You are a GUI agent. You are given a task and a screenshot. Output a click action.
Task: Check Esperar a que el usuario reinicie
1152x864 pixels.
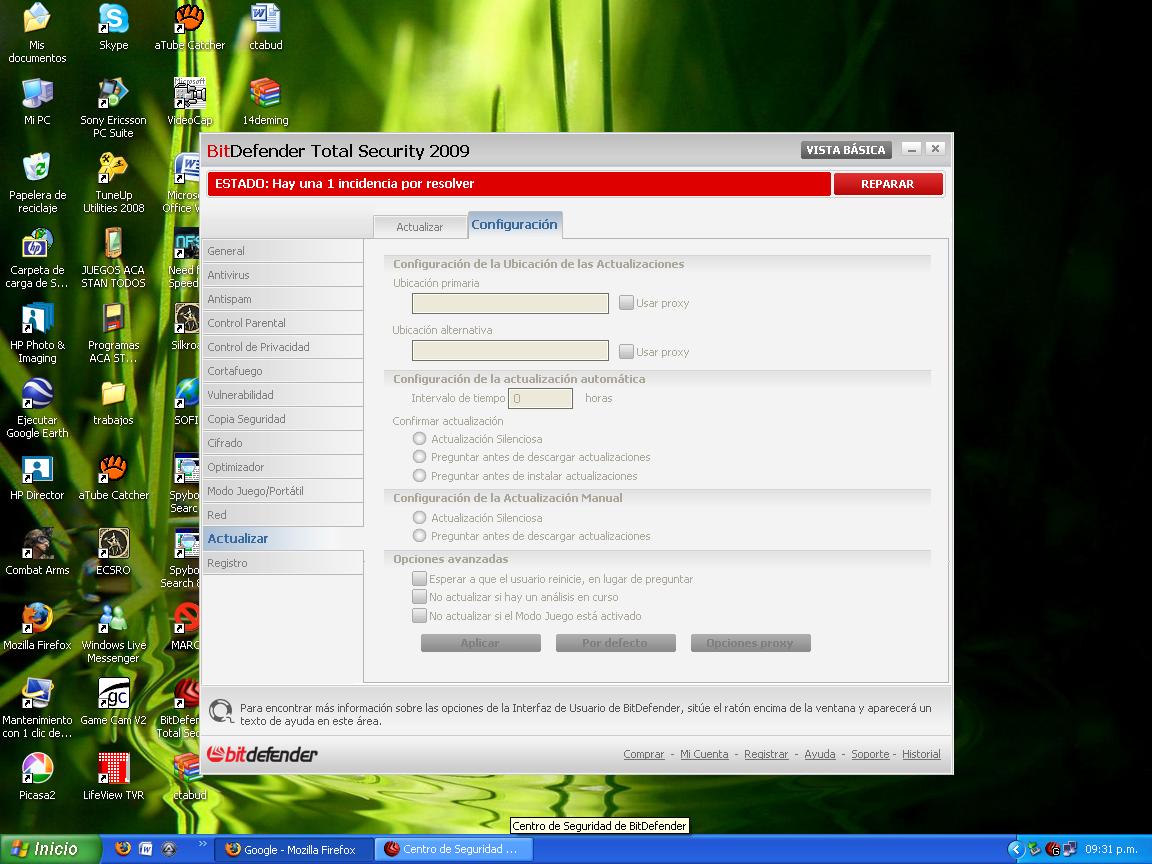pos(420,578)
